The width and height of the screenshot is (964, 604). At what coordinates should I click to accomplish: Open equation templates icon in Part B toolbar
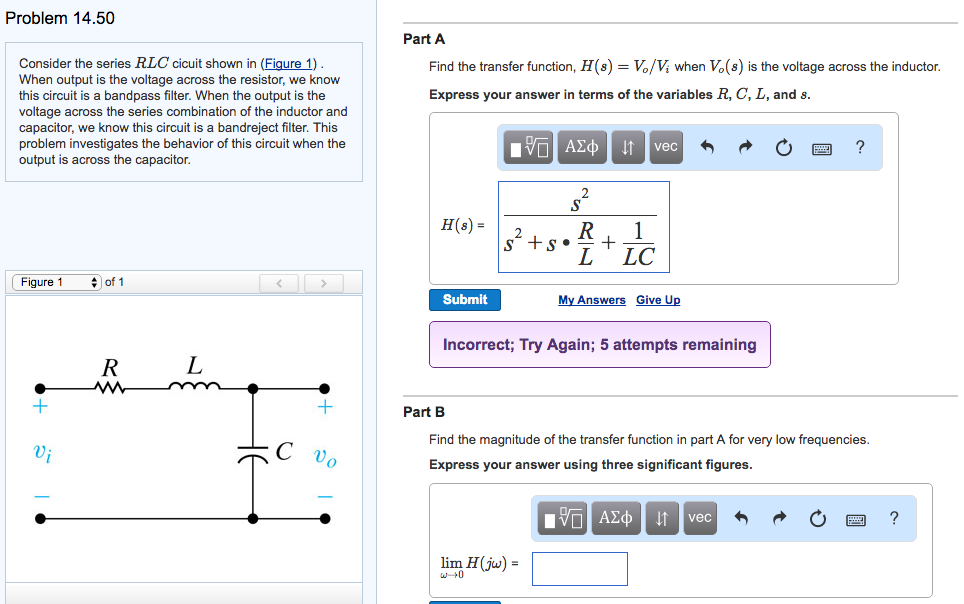(561, 518)
